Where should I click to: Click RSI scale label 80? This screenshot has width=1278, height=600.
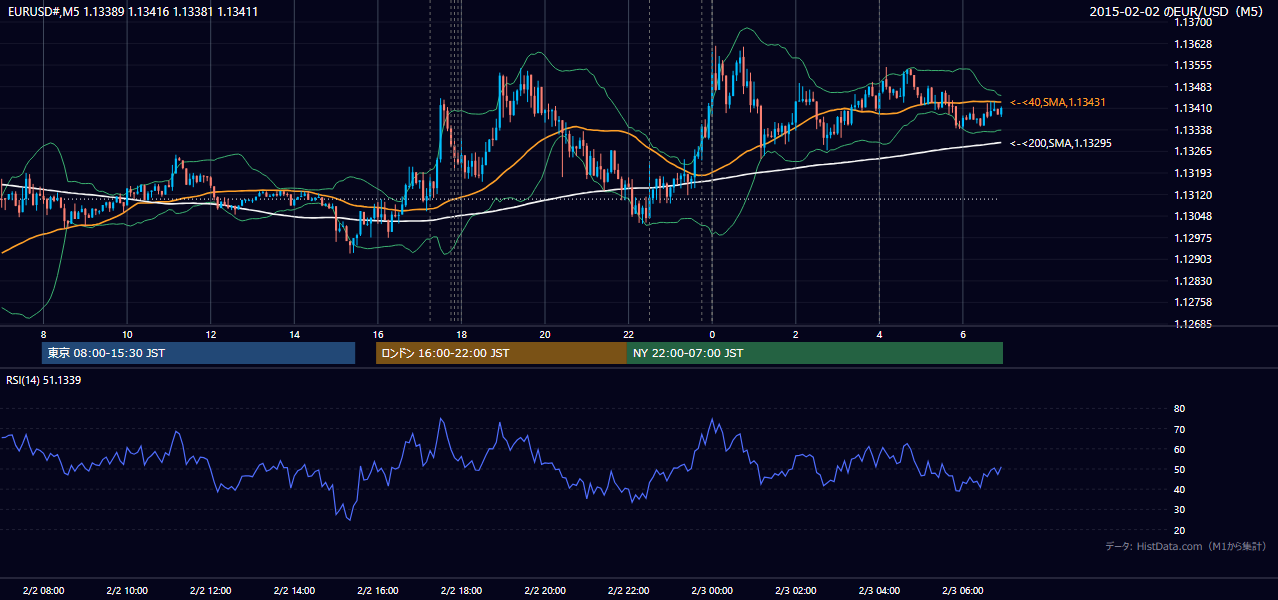pos(1179,409)
